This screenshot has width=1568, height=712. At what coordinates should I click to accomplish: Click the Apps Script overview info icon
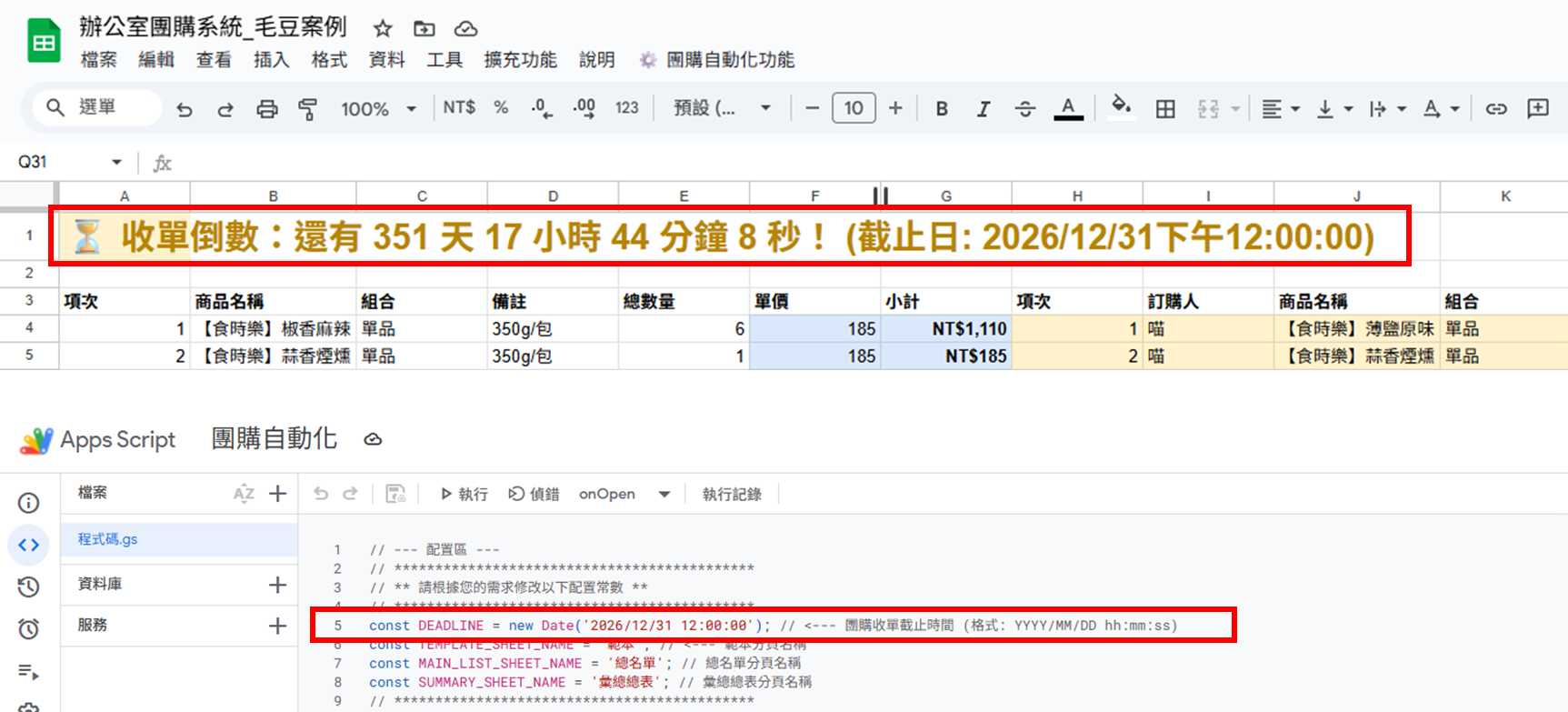point(29,503)
